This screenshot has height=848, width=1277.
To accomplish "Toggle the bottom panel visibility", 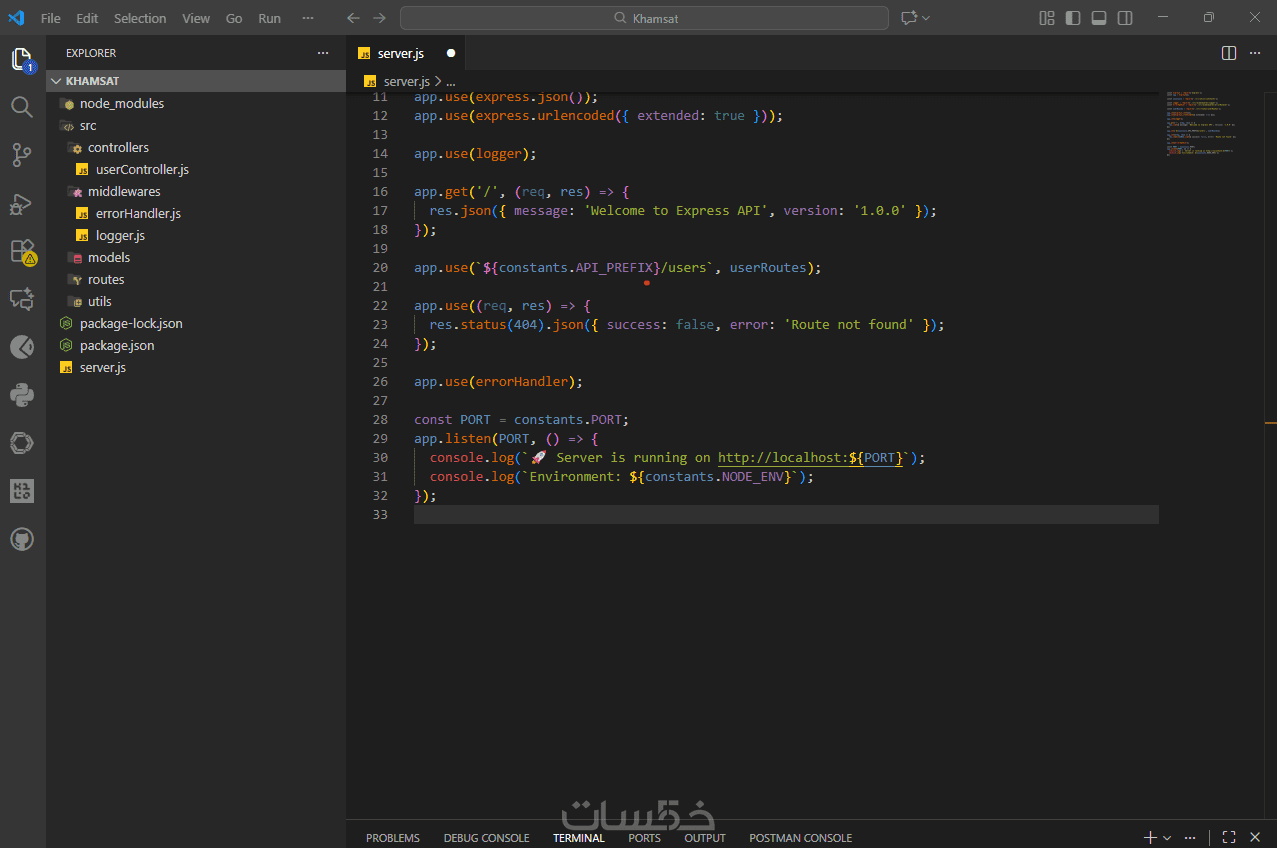I will (x=1099, y=18).
